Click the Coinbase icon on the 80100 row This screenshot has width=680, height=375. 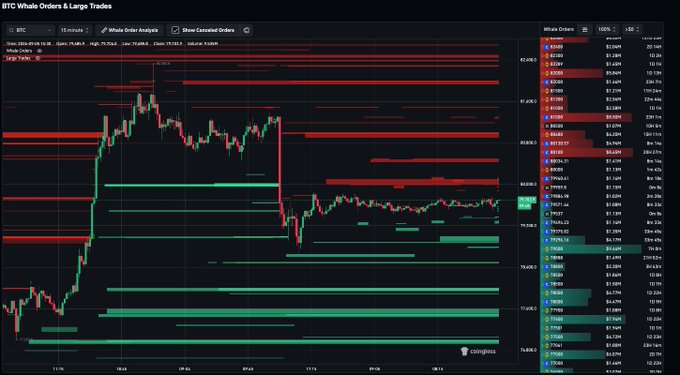coord(547,152)
